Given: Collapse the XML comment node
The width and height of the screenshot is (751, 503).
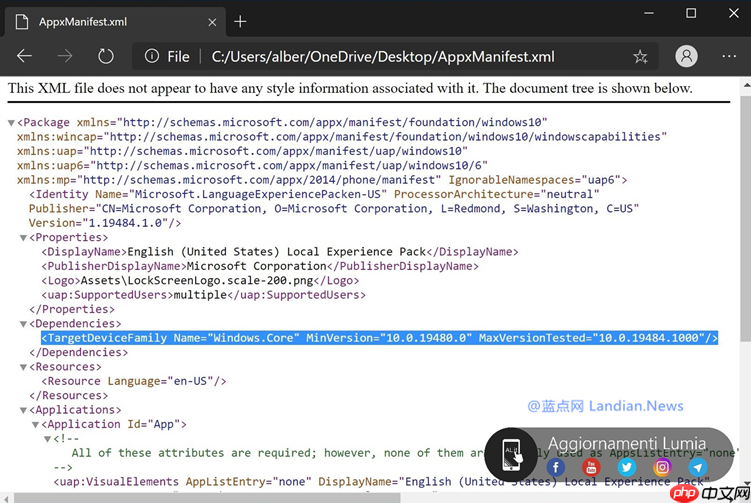Looking at the screenshot, I should click(x=47, y=439).
